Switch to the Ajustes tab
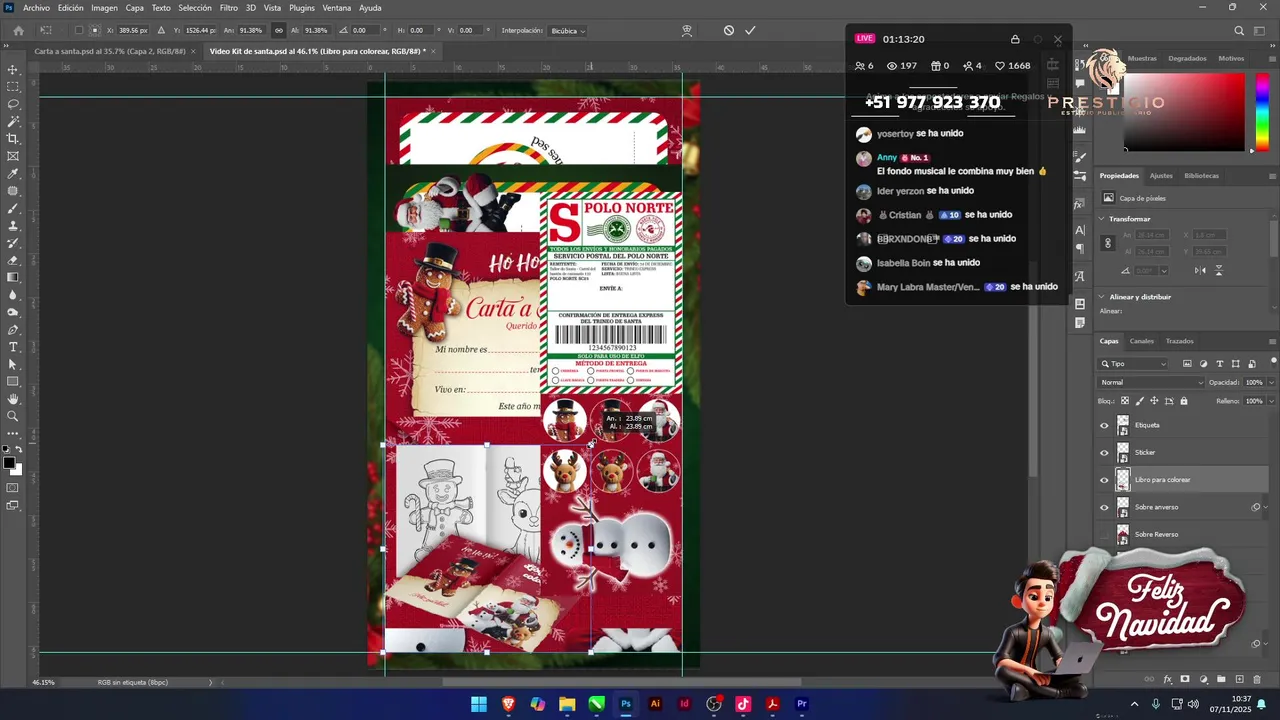The width and height of the screenshot is (1280, 720). click(1161, 176)
